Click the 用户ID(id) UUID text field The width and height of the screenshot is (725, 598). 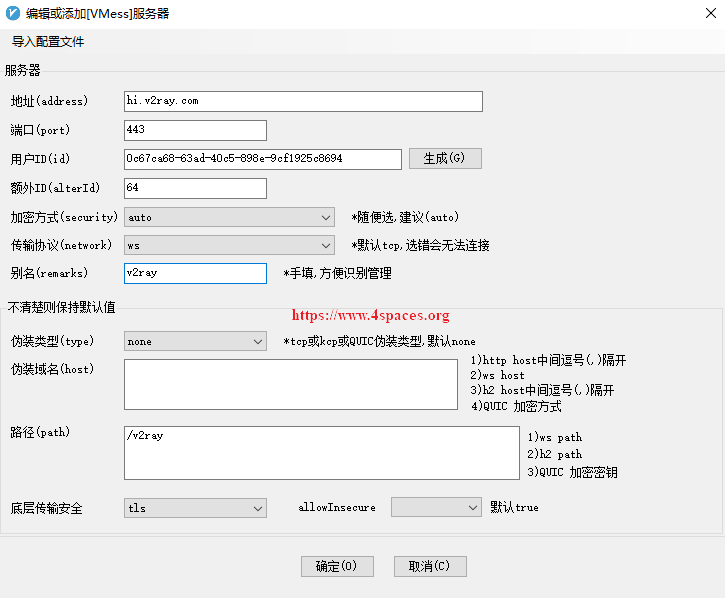pyautogui.click(x=262, y=159)
